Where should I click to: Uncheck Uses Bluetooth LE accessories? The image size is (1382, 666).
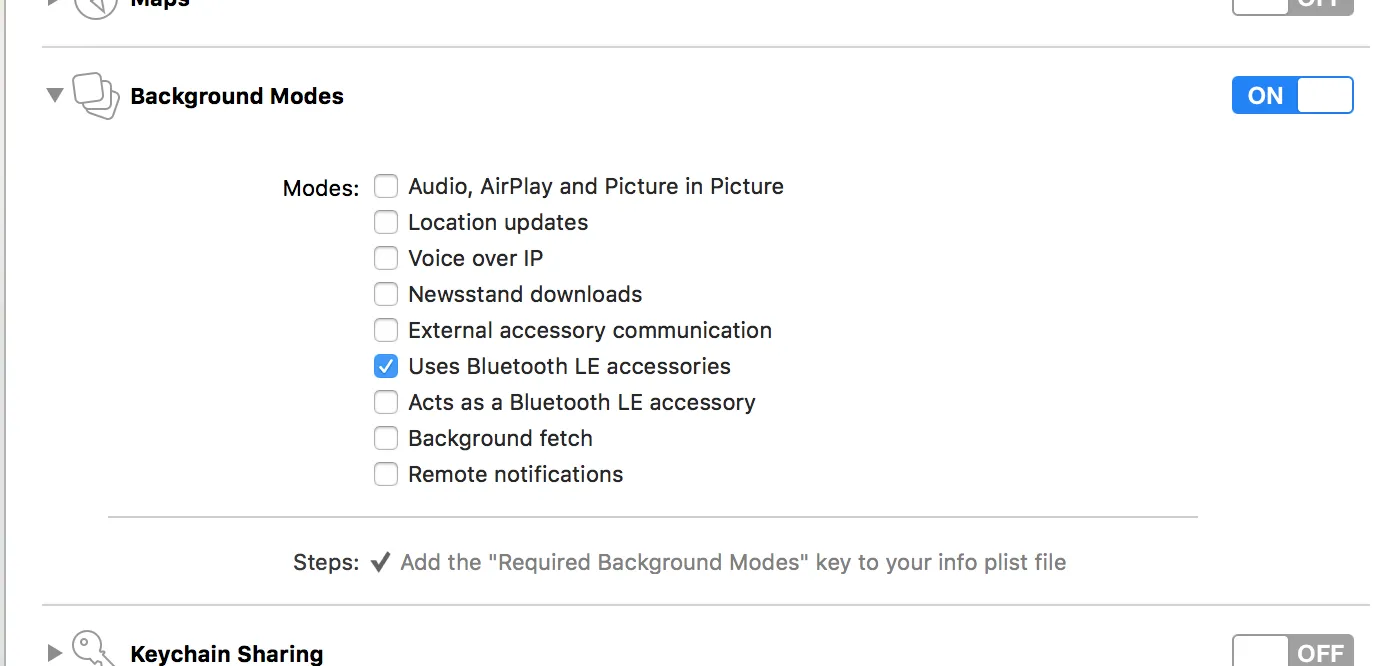pyautogui.click(x=386, y=367)
